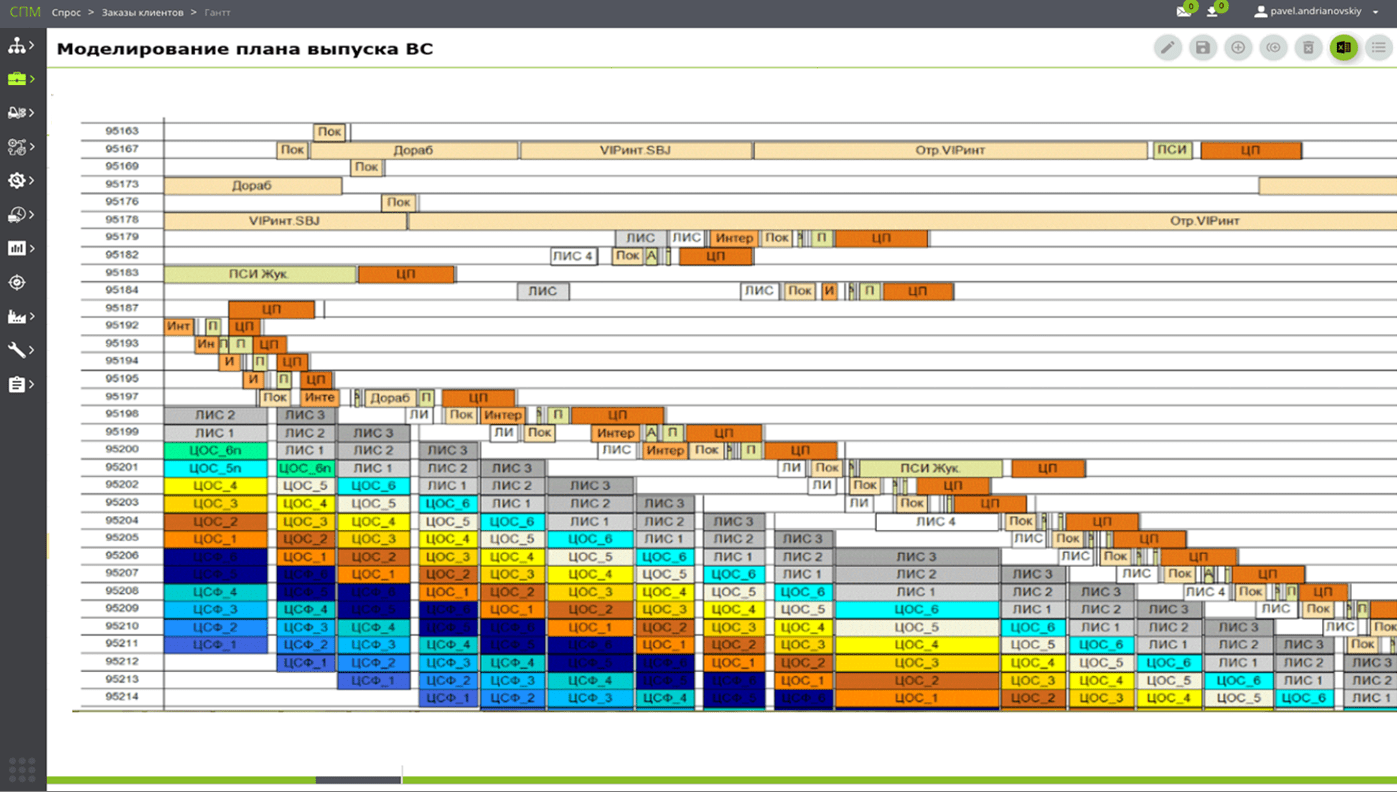Expand the wrench tools sidebar section
The image size is (1397, 792).
click(x=20, y=350)
